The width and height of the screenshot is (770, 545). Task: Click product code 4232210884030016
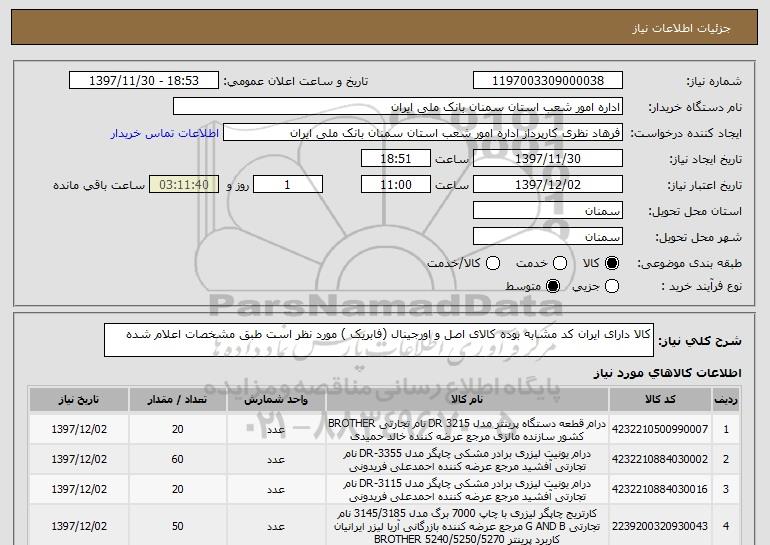coord(660,490)
